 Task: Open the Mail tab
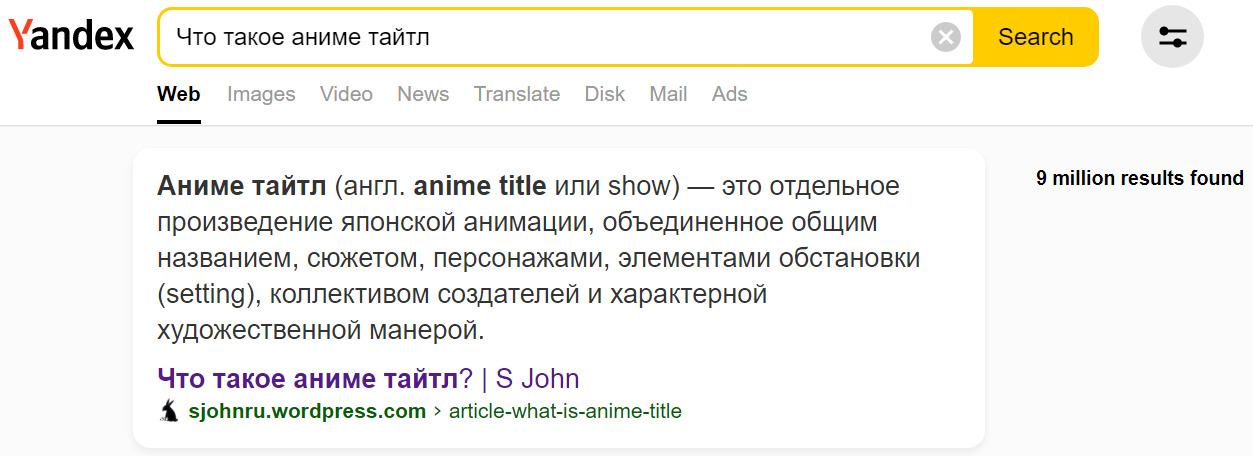click(x=668, y=94)
